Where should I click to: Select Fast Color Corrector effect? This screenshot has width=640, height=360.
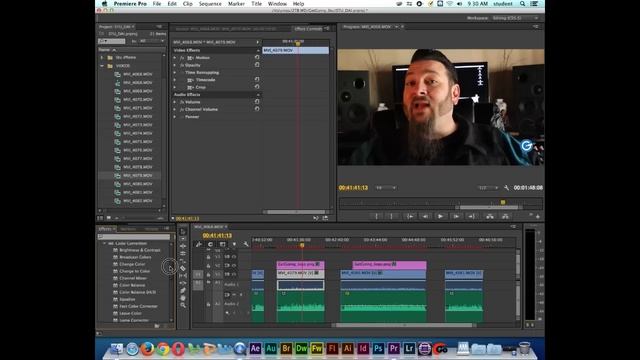click(138, 306)
